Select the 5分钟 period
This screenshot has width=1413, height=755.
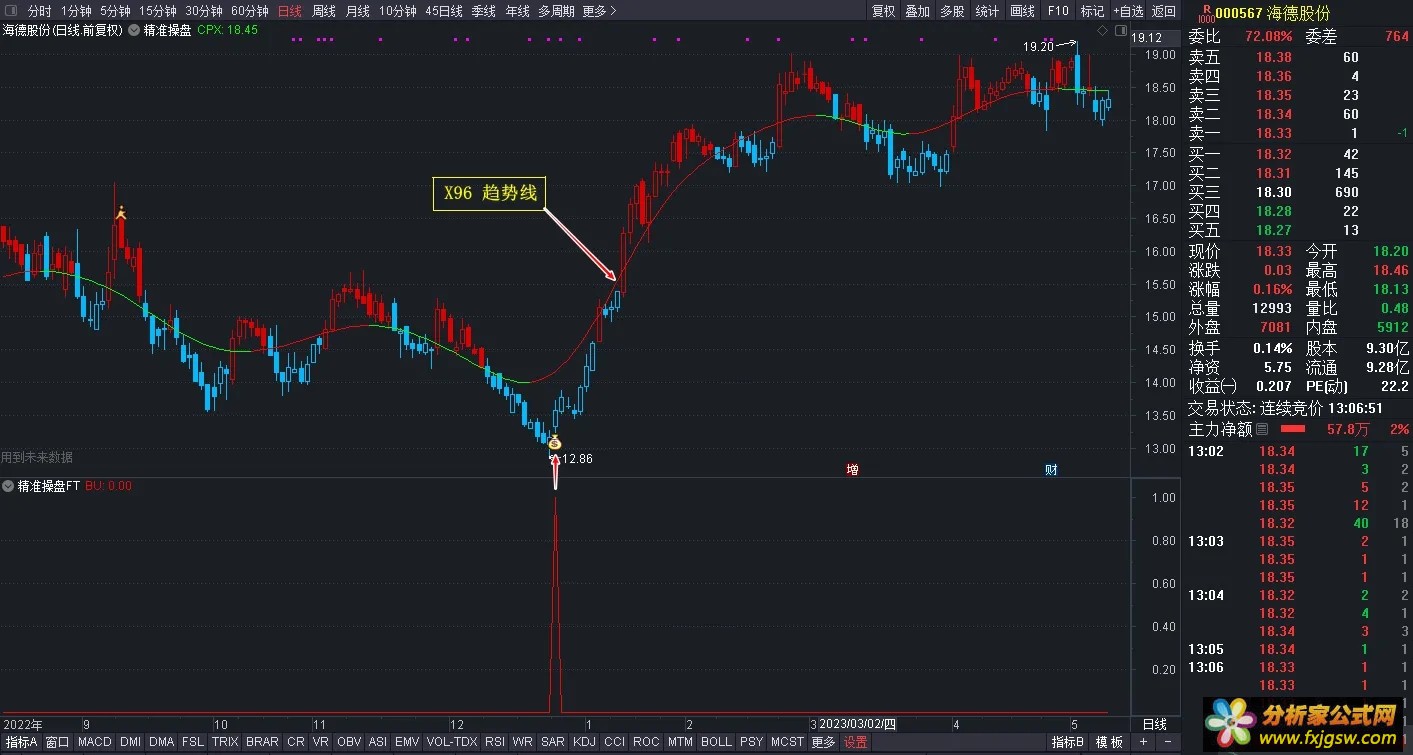point(115,11)
